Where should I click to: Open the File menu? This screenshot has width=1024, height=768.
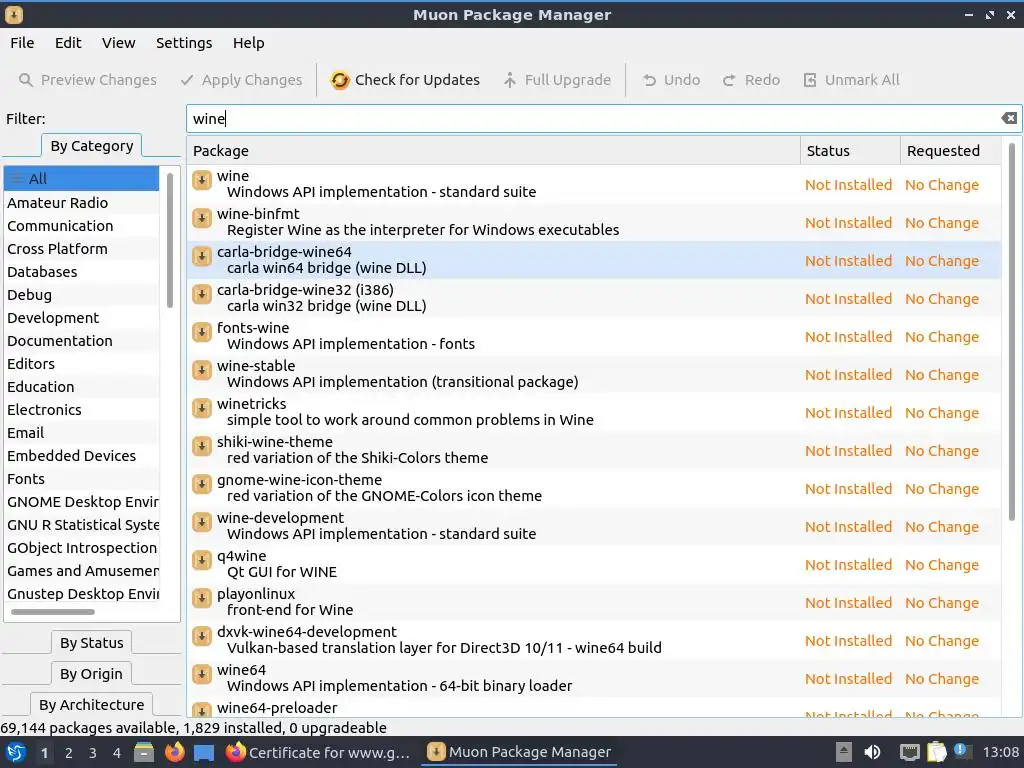[22, 43]
